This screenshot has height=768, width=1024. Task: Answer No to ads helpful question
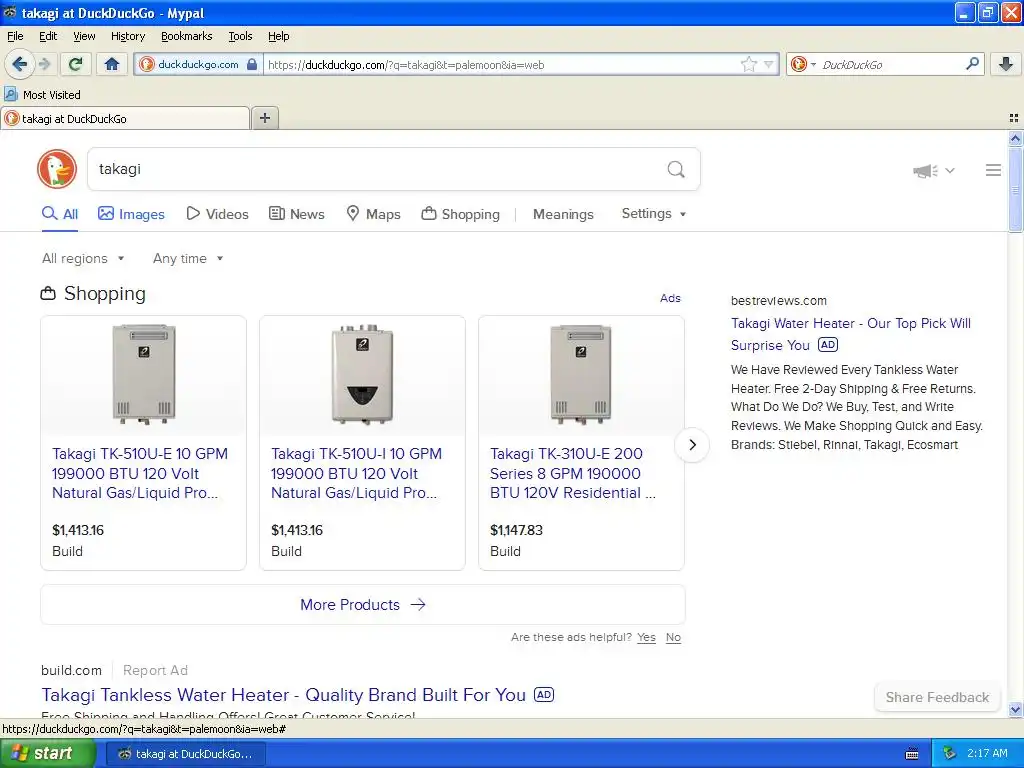pos(673,637)
